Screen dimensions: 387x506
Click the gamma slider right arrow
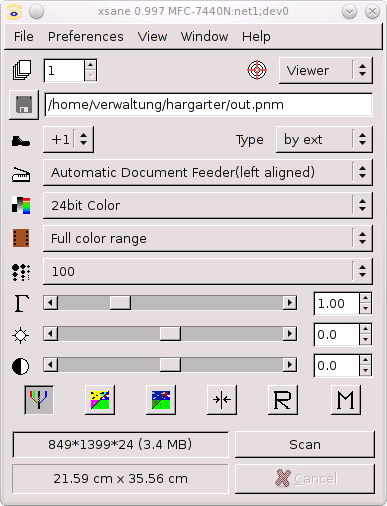click(289, 303)
